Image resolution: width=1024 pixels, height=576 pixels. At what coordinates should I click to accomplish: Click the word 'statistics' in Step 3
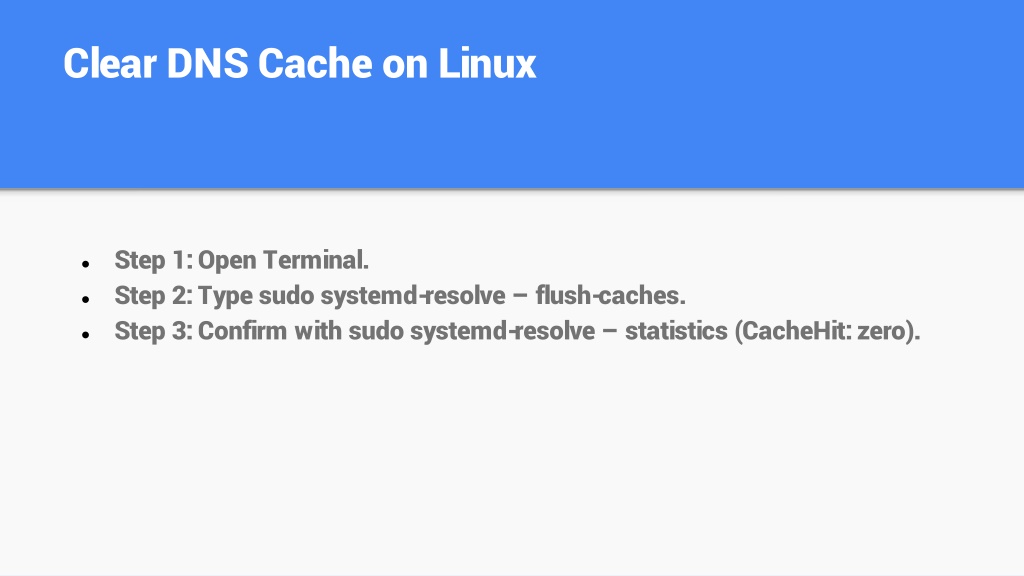click(677, 330)
